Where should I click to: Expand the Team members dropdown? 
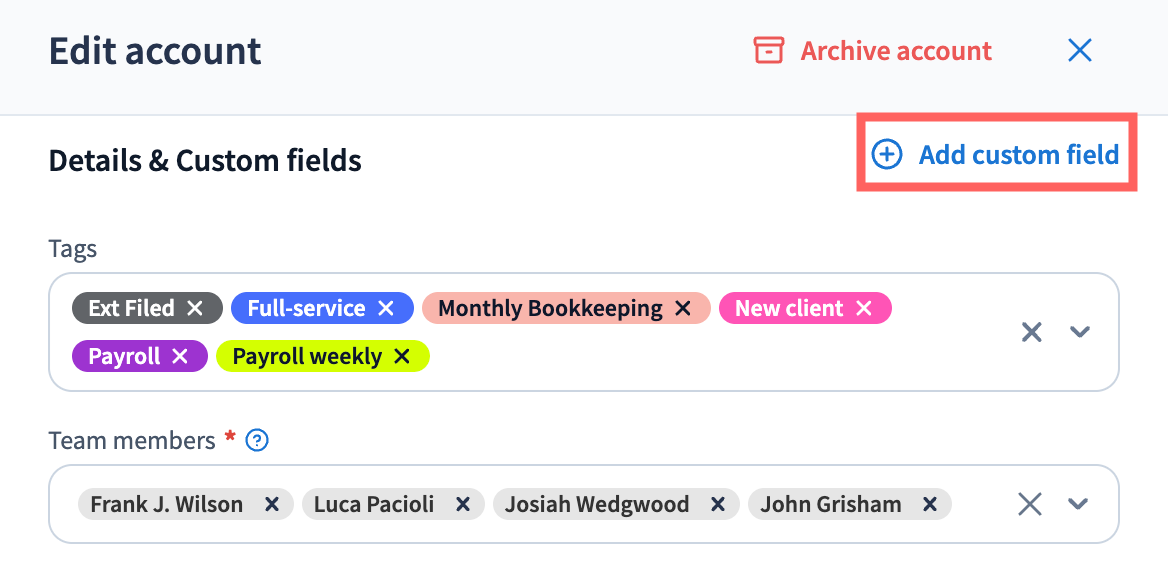click(1078, 504)
